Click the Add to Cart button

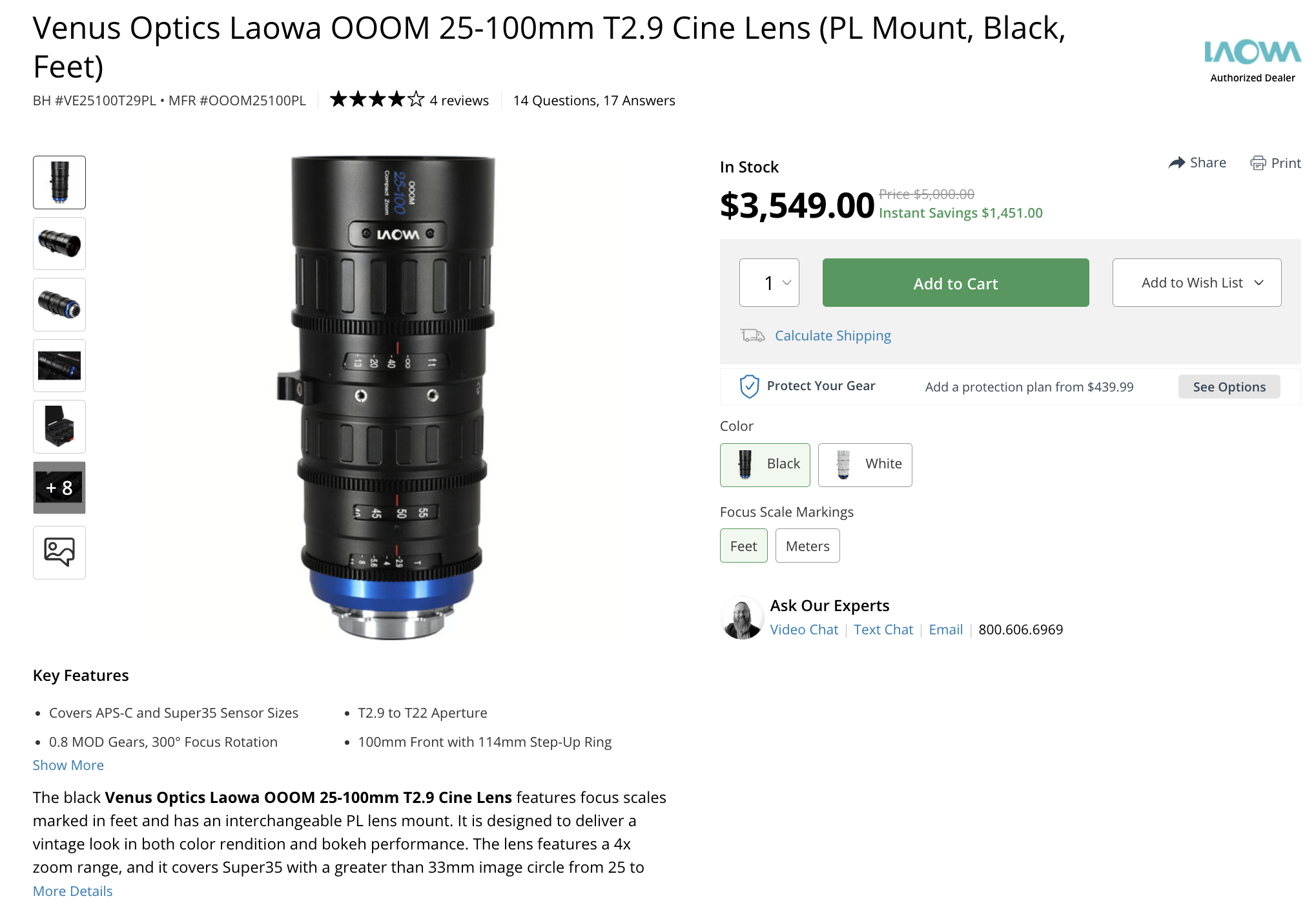[955, 283]
